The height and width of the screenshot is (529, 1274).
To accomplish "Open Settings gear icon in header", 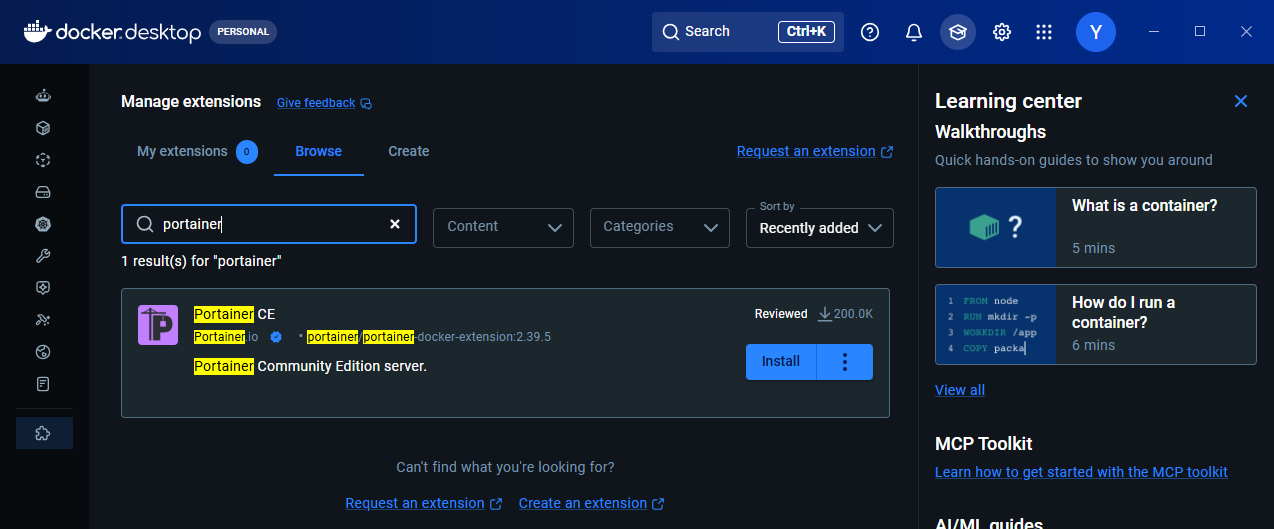I will pyautogui.click(x=1002, y=32).
